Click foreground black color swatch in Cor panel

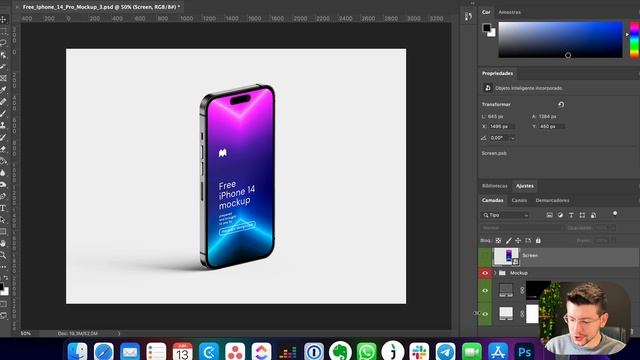[487, 28]
